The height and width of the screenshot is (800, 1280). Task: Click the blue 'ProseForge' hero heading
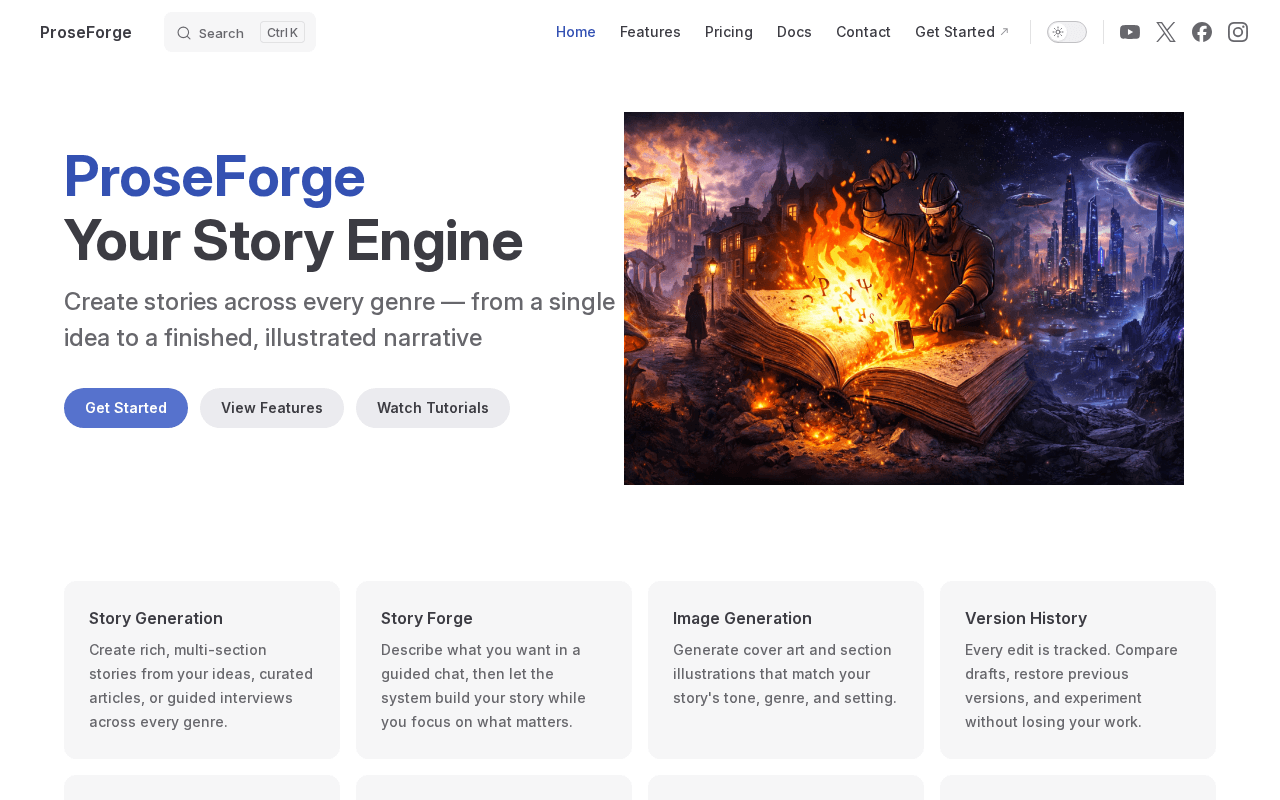click(214, 176)
